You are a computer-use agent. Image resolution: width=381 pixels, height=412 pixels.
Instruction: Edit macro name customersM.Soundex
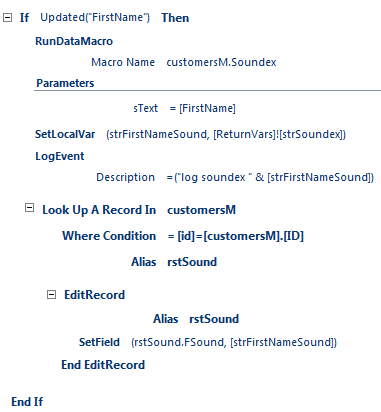click(x=221, y=62)
